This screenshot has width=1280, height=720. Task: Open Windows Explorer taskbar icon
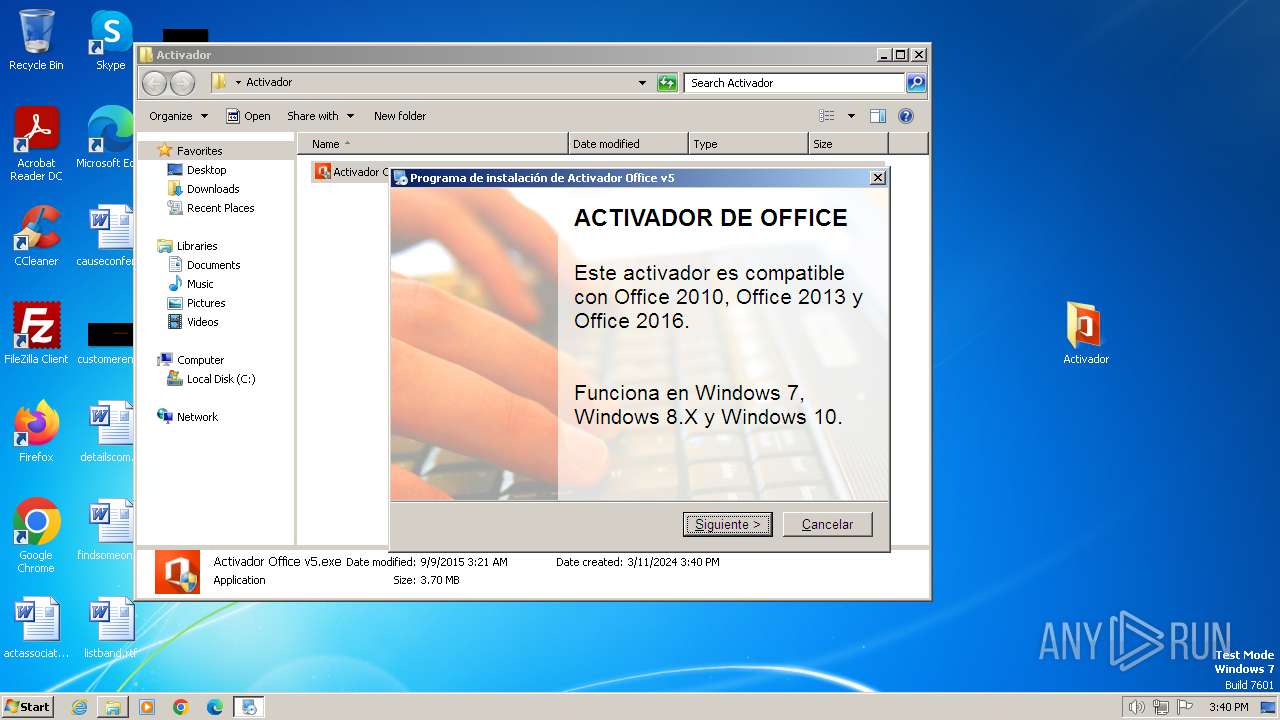pyautogui.click(x=113, y=707)
